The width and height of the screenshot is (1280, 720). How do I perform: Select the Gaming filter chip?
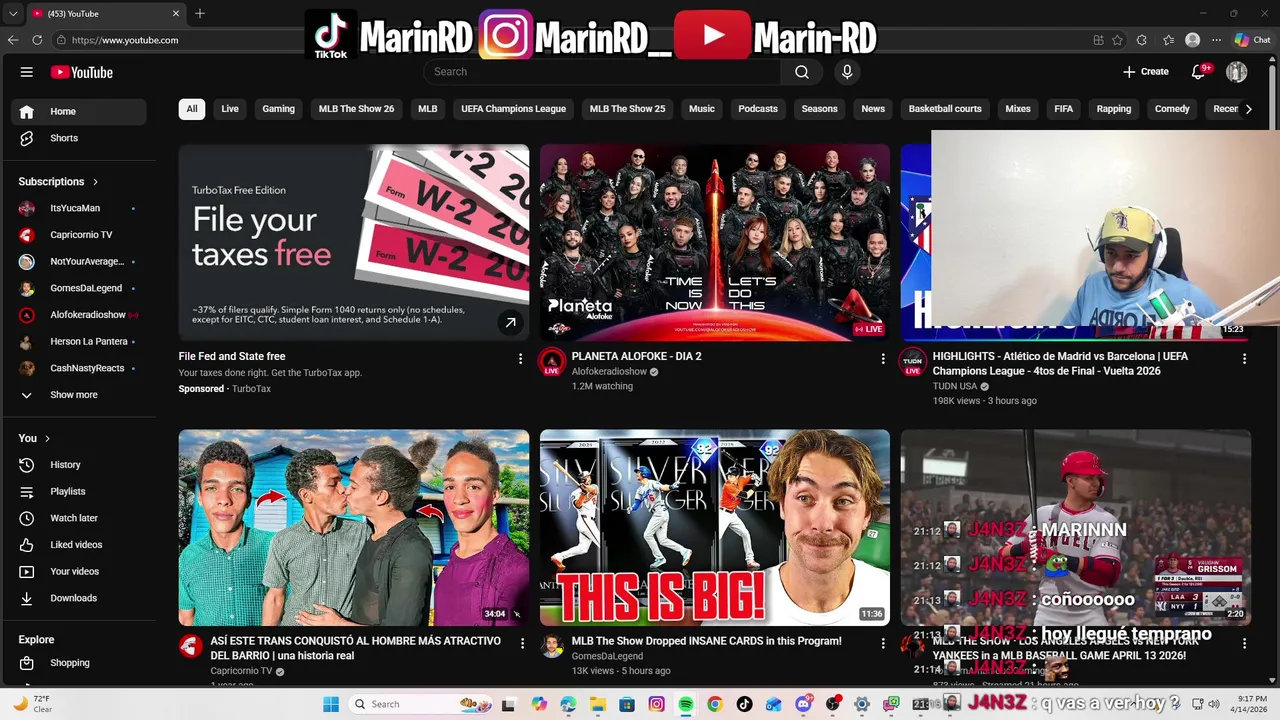coord(278,109)
